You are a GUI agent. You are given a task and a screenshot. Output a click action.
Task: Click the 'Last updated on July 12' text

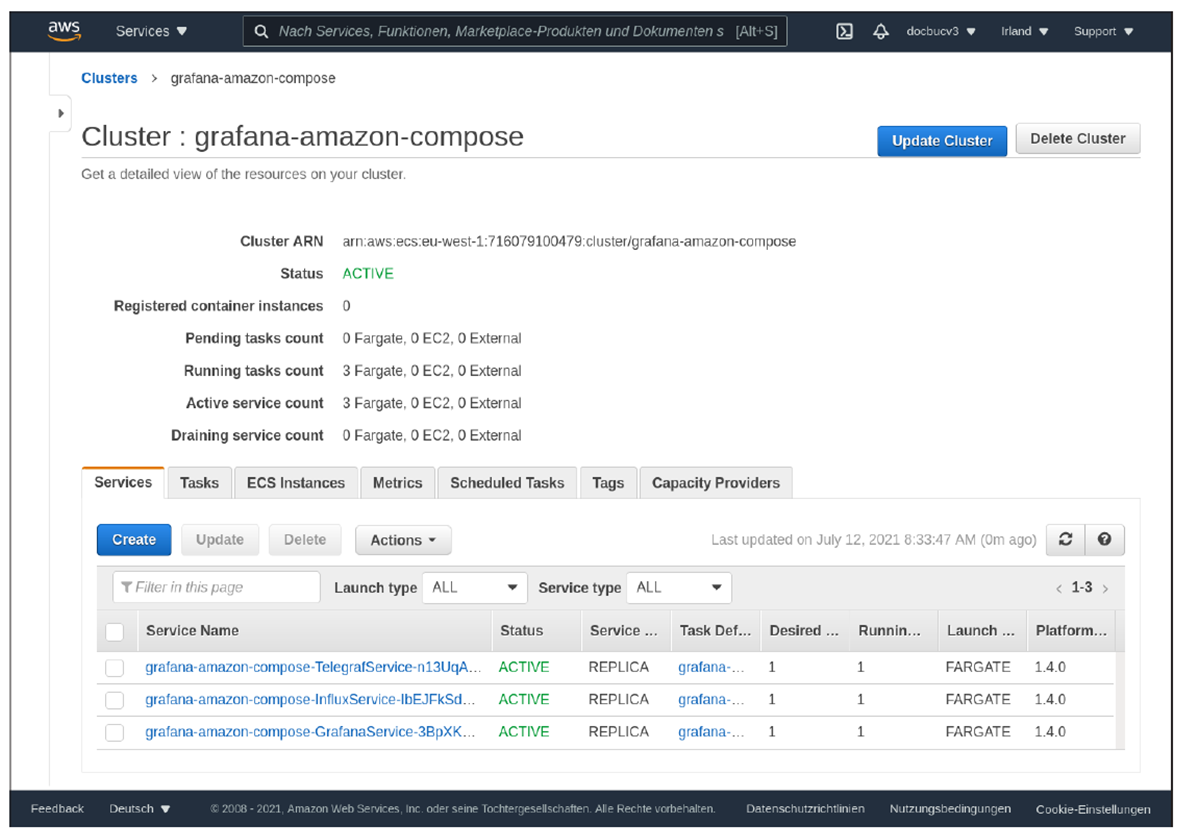tap(874, 540)
